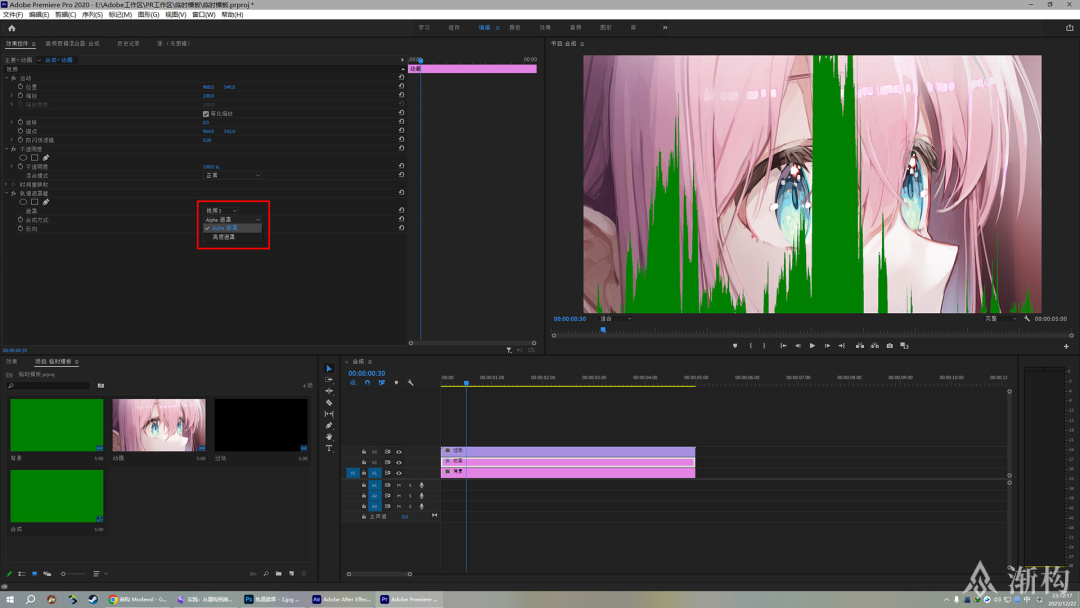The image size is (1080, 608).
Task: Open timeline display settings wrench
Action: 410,383
